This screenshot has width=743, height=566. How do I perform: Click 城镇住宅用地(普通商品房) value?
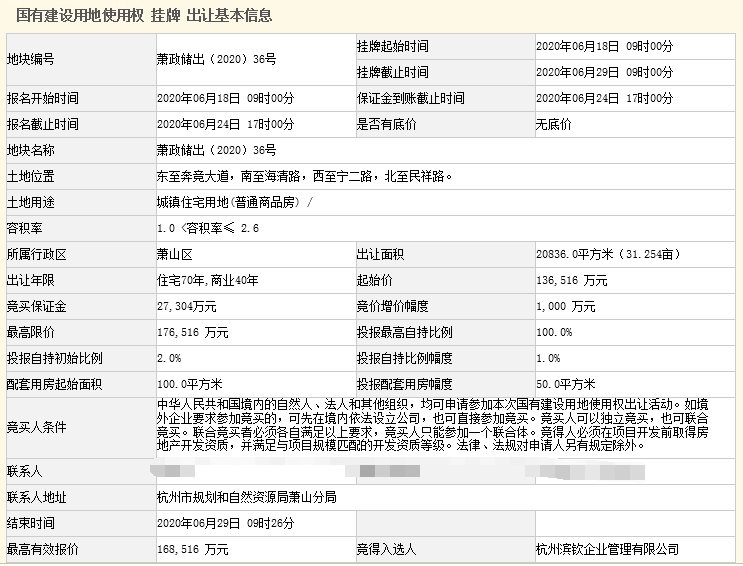229,203
